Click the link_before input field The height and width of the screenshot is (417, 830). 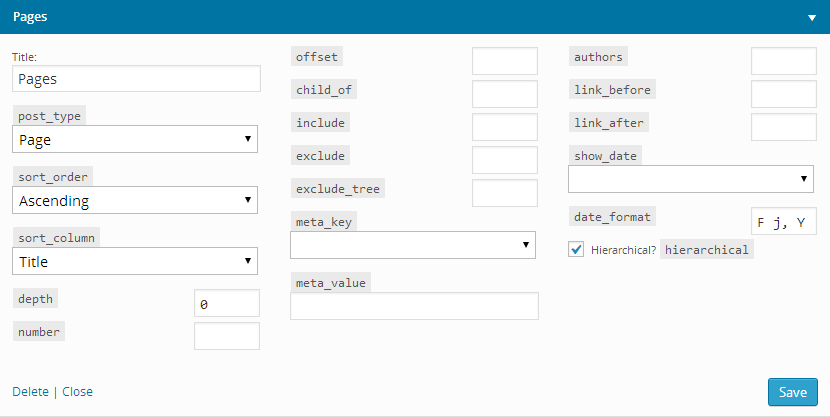(x=784, y=94)
